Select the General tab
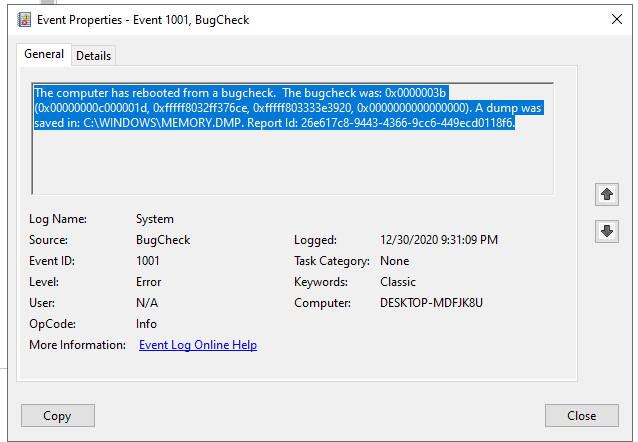The height and width of the screenshot is (442, 638). (x=44, y=54)
